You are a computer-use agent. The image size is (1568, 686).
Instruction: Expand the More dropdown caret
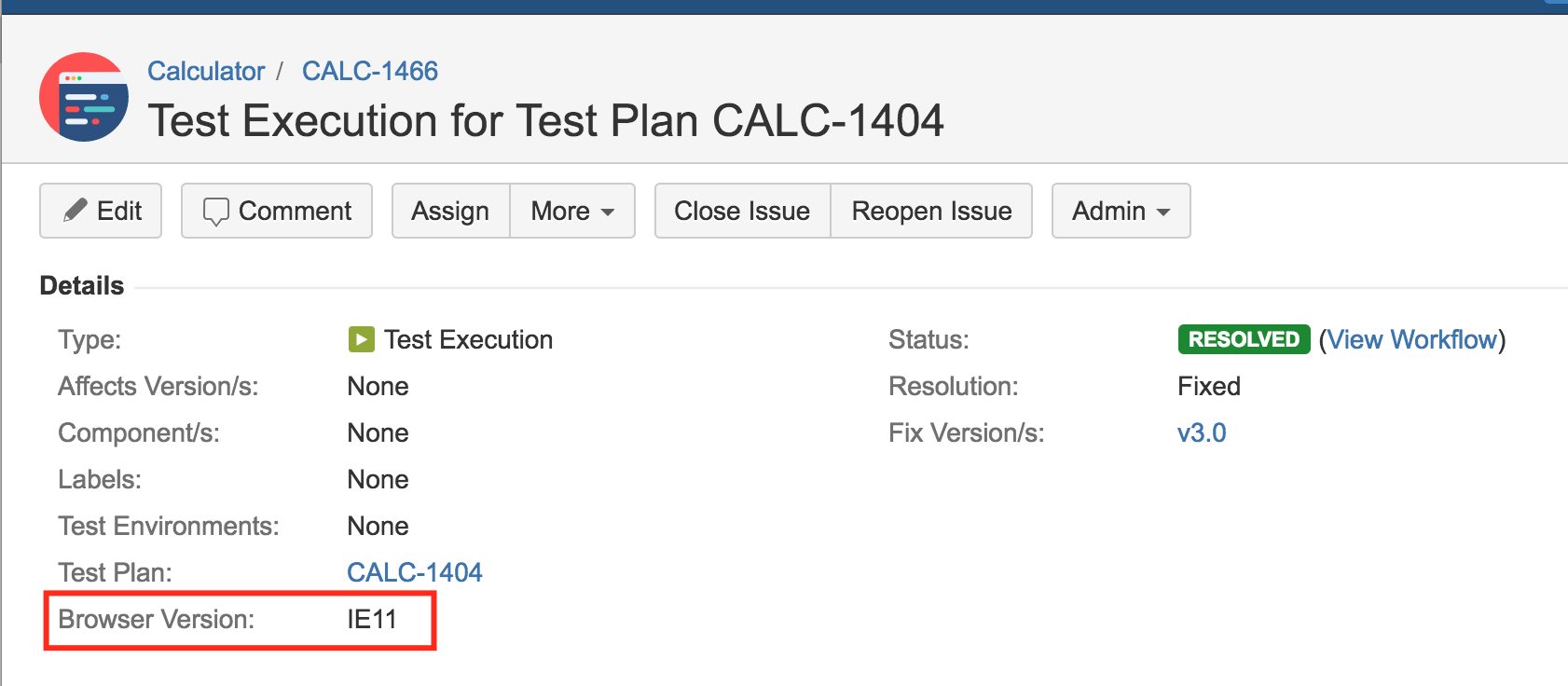608,213
